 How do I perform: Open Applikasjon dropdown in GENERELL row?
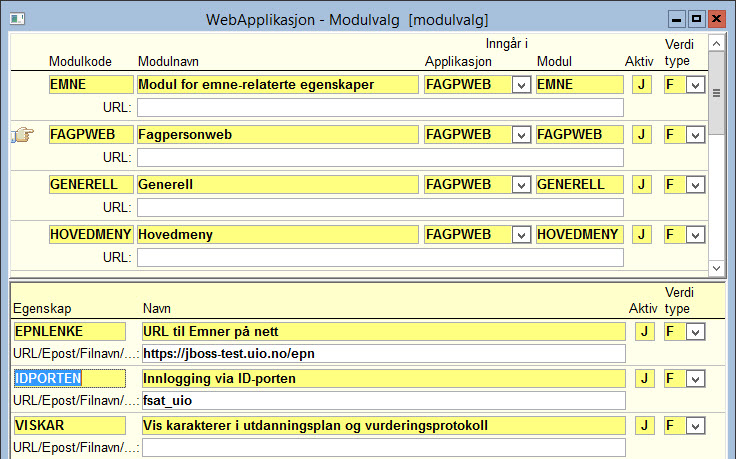pyautogui.click(x=521, y=185)
